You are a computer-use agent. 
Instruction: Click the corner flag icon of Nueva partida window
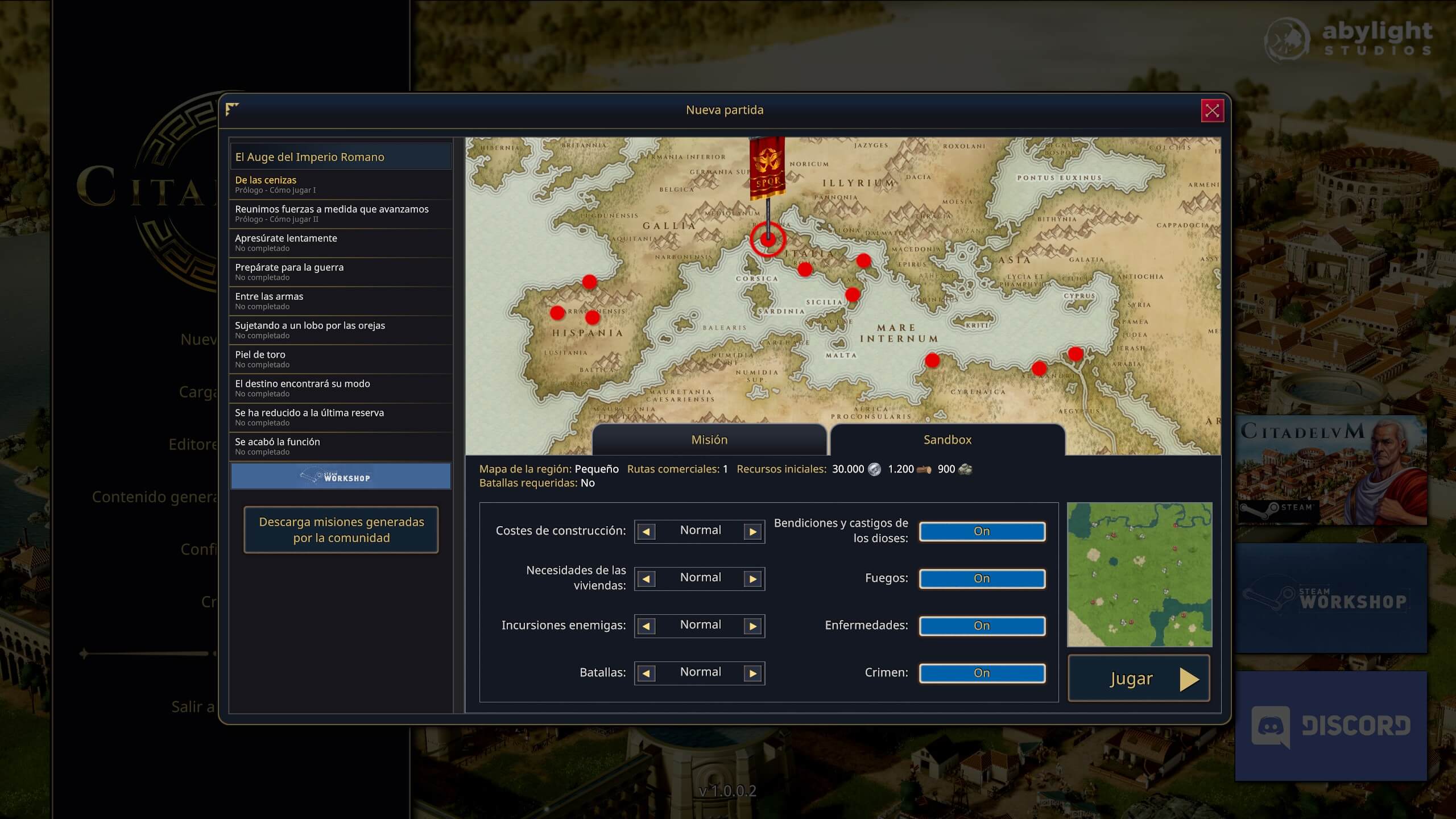(231, 109)
